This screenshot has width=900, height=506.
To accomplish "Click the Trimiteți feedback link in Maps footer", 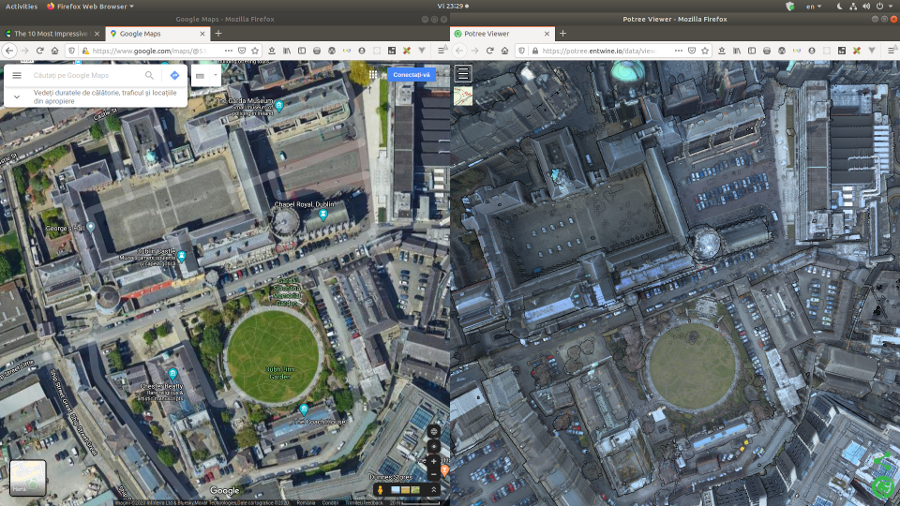I will (x=364, y=503).
